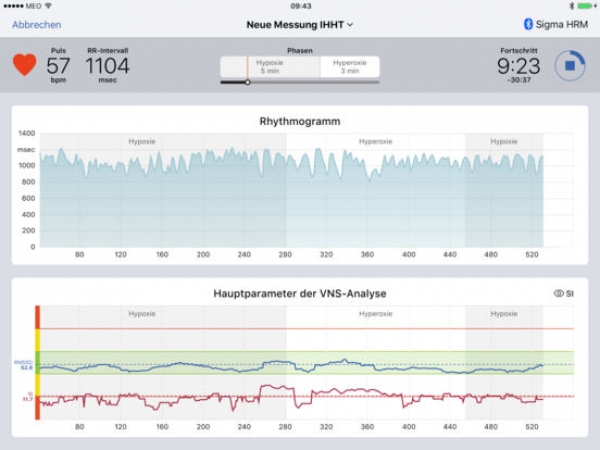Click the Hauptparameter der VNS-Analyse title

300,293
